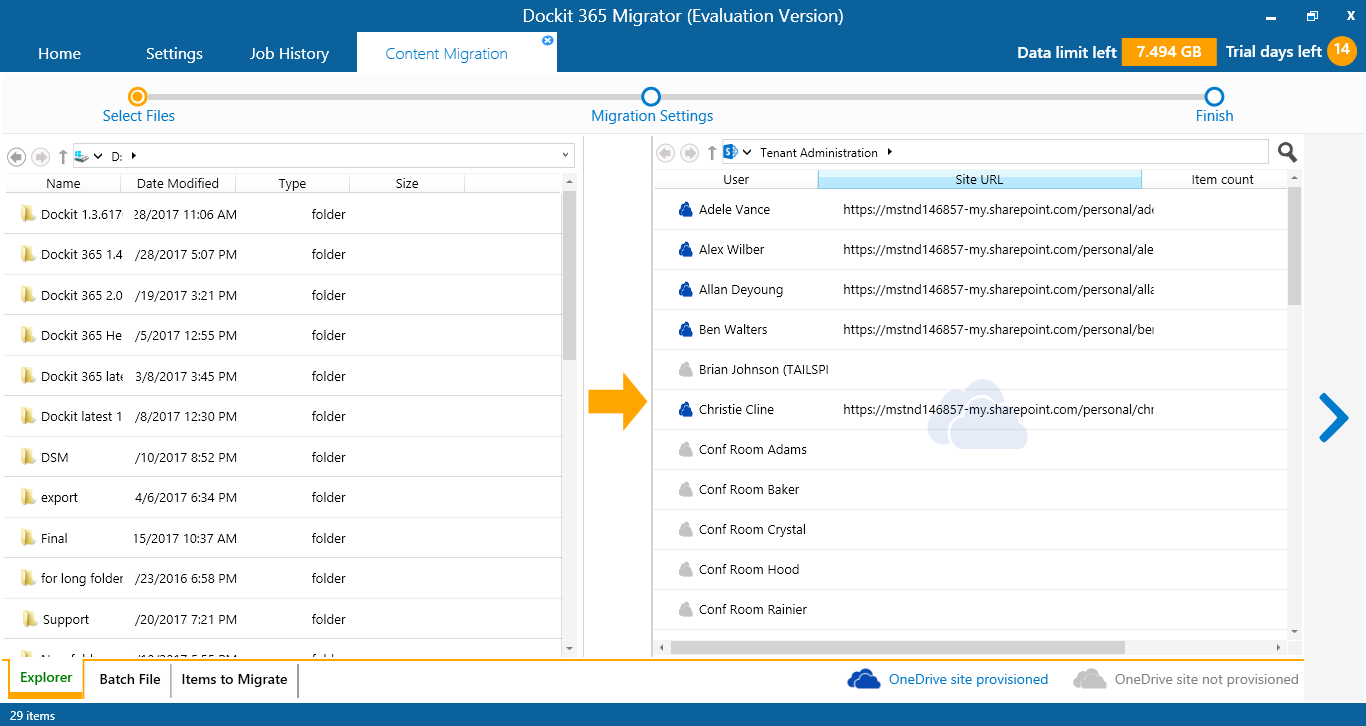This screenshot has height=726, width=1366.
Task: Sort destination by Item count column
Action: click(x=1222, y=180)
